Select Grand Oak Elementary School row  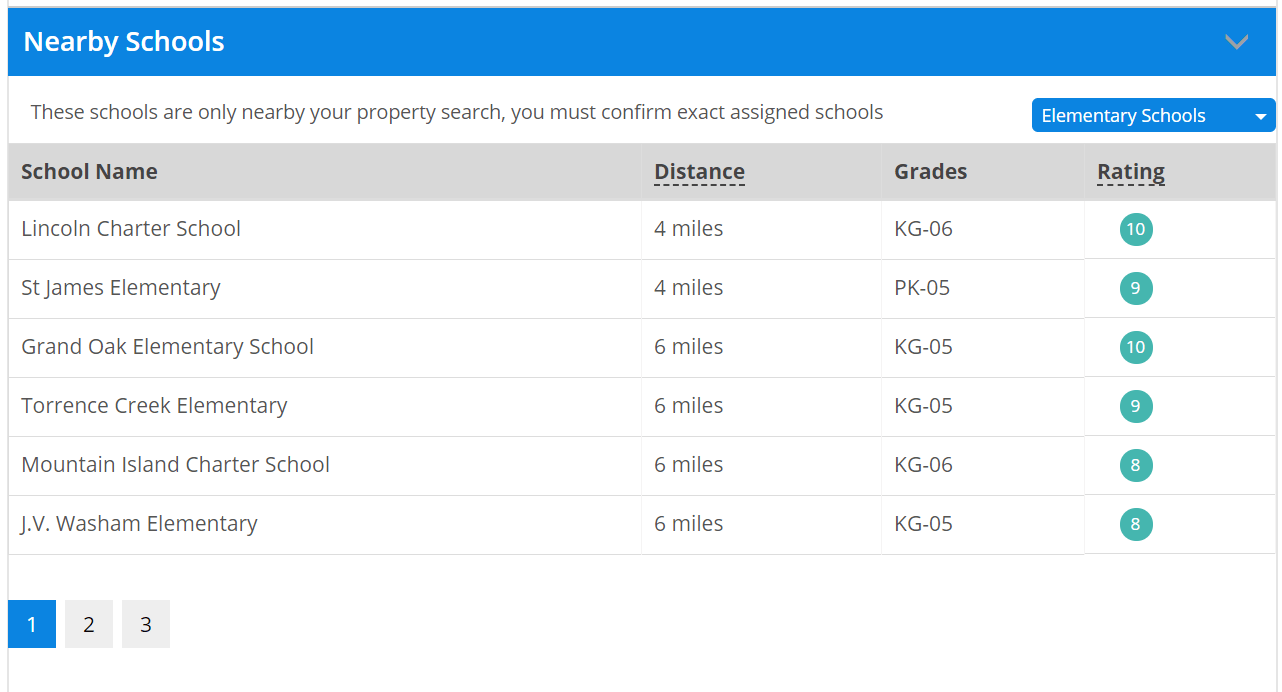click(x=167, y=347)
